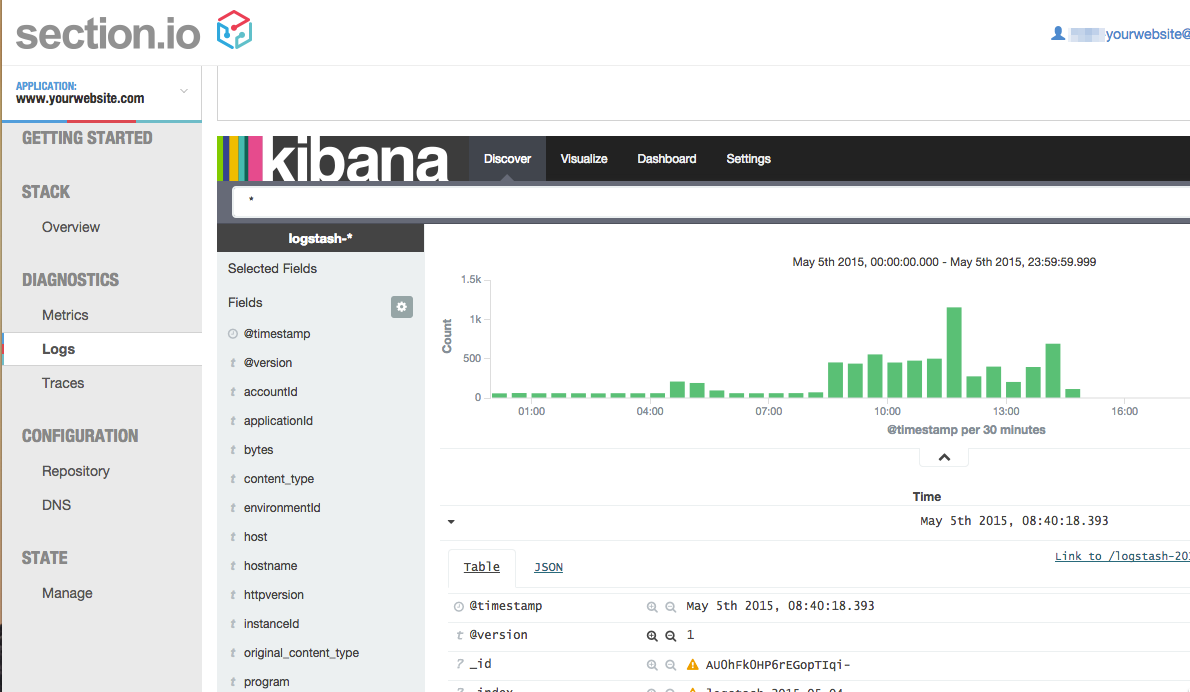Click the histogram bar near 14:00
1190x692 pixels.
point(1053,370)
